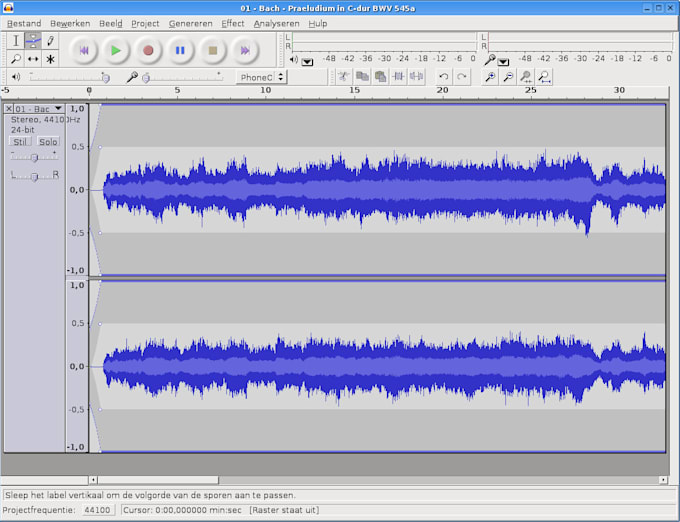Select the Envelope tool

coord(33,41)
